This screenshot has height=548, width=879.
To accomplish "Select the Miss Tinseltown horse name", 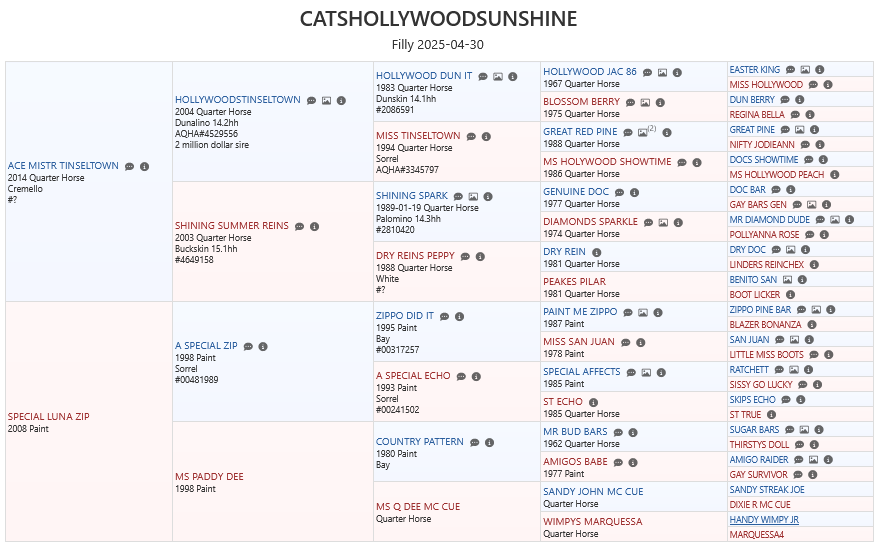I will point(417,136).
